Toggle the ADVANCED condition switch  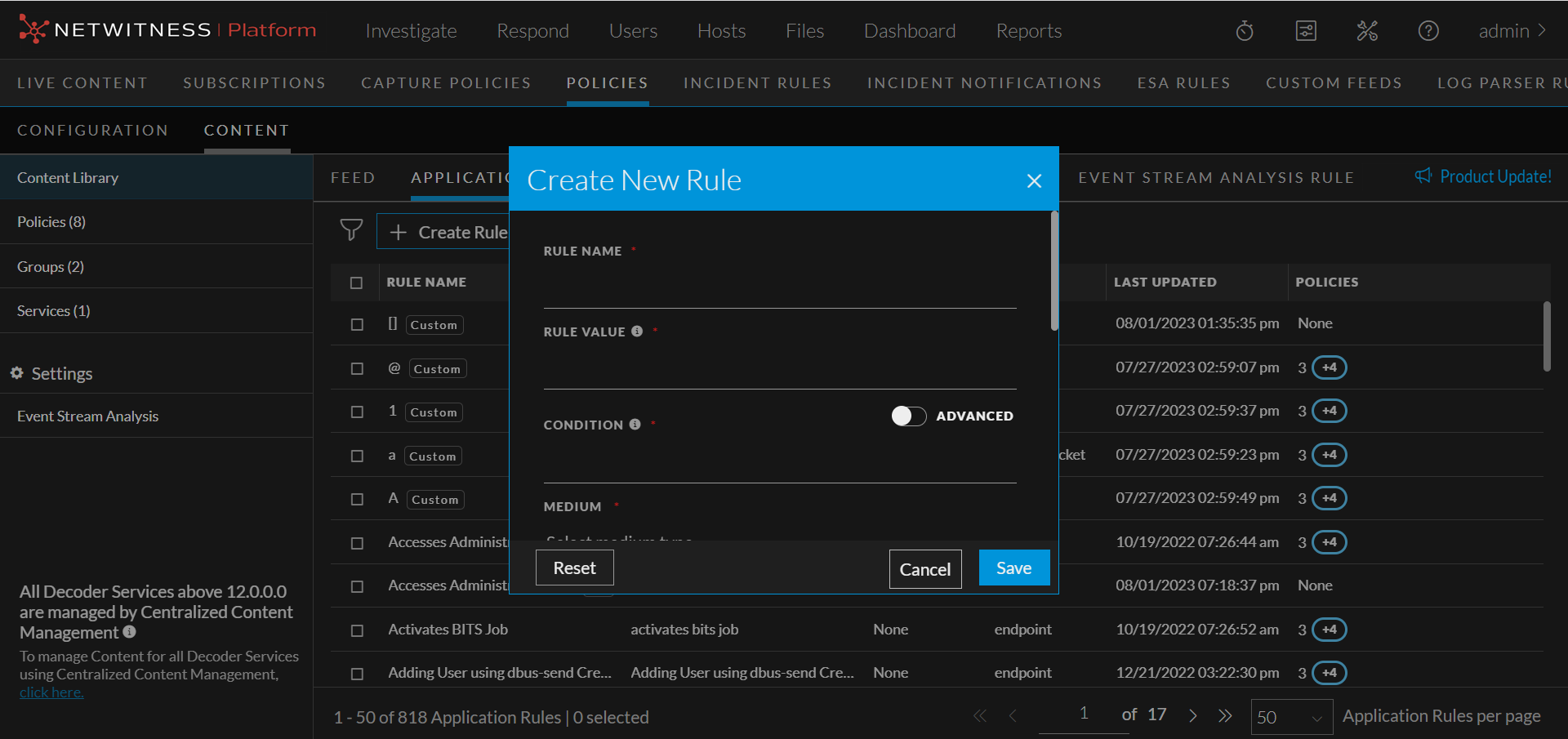pos(908,416)
